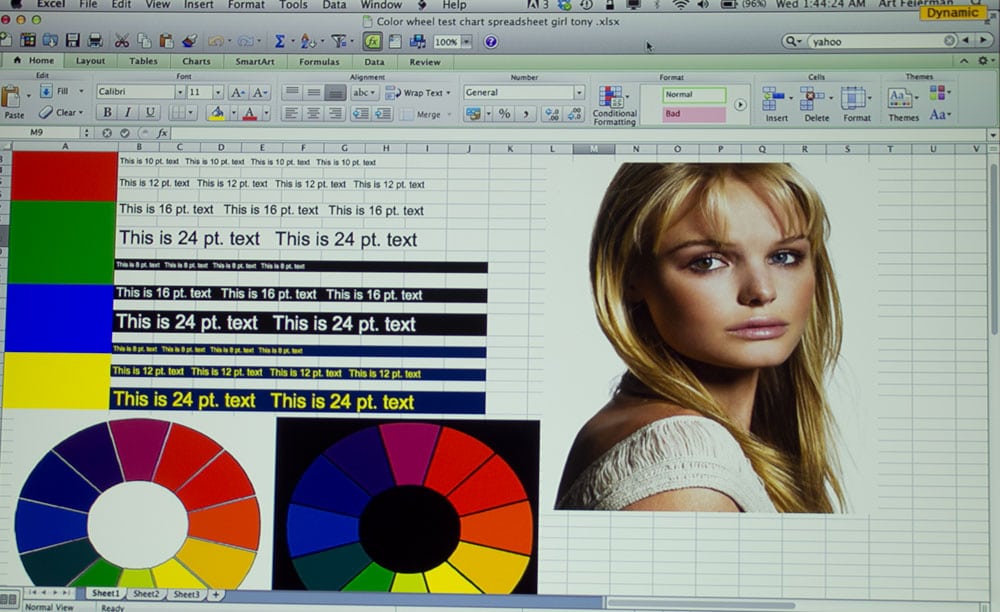The image size is (1000, 612).
Task: Increase indent in the Alignment group
Action: pyautogui.click(x=383, y=113)
